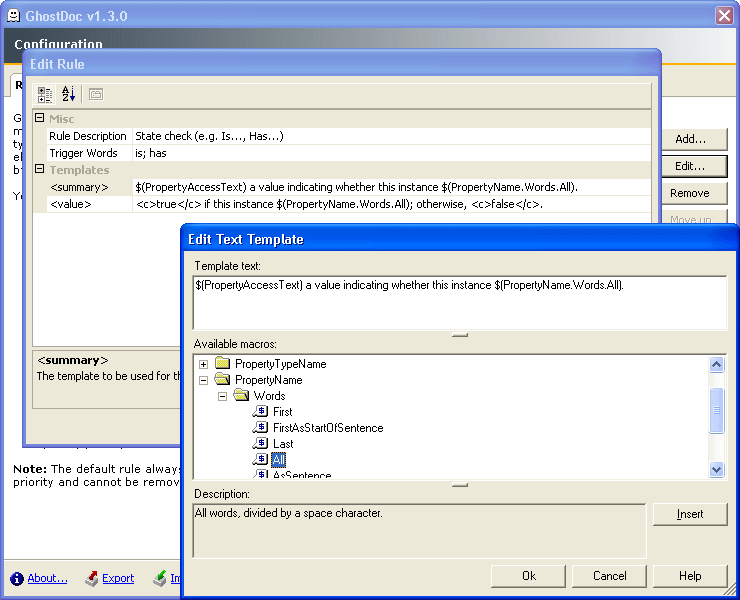Viewport: 740px width, 600px height.
Task: Click the Insert button
Action: pyautogui.click(x=690, y=514)
